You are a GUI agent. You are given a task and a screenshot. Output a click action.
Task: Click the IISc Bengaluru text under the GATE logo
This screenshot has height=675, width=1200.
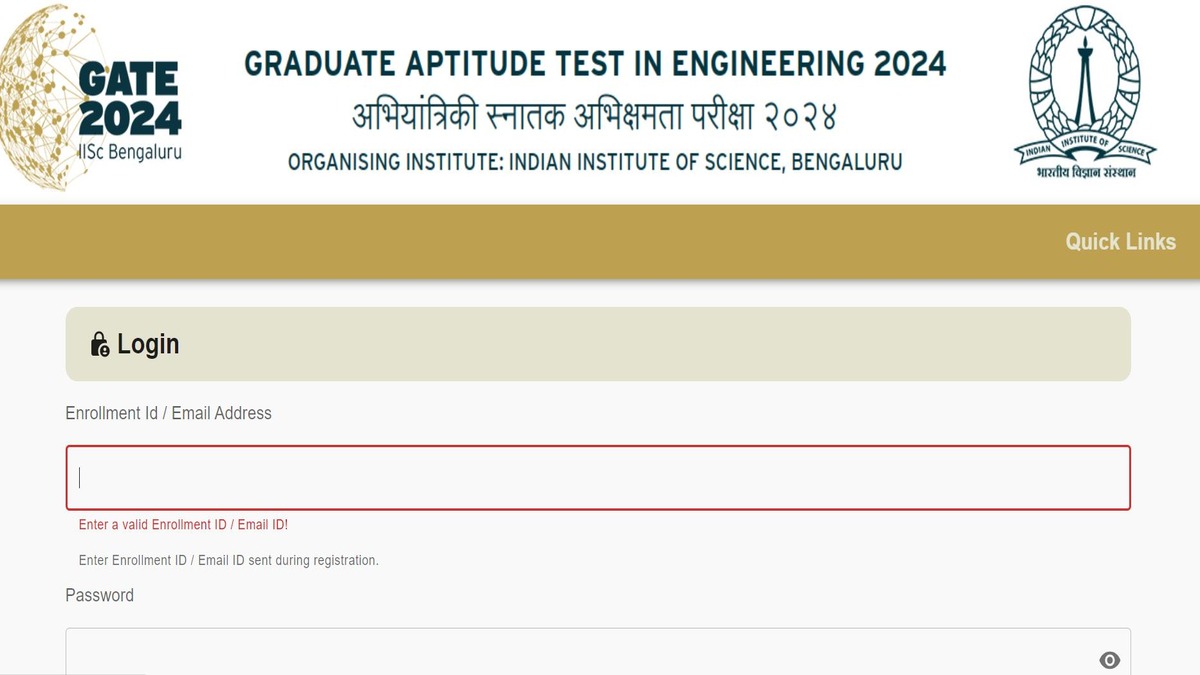coord(130,153)
